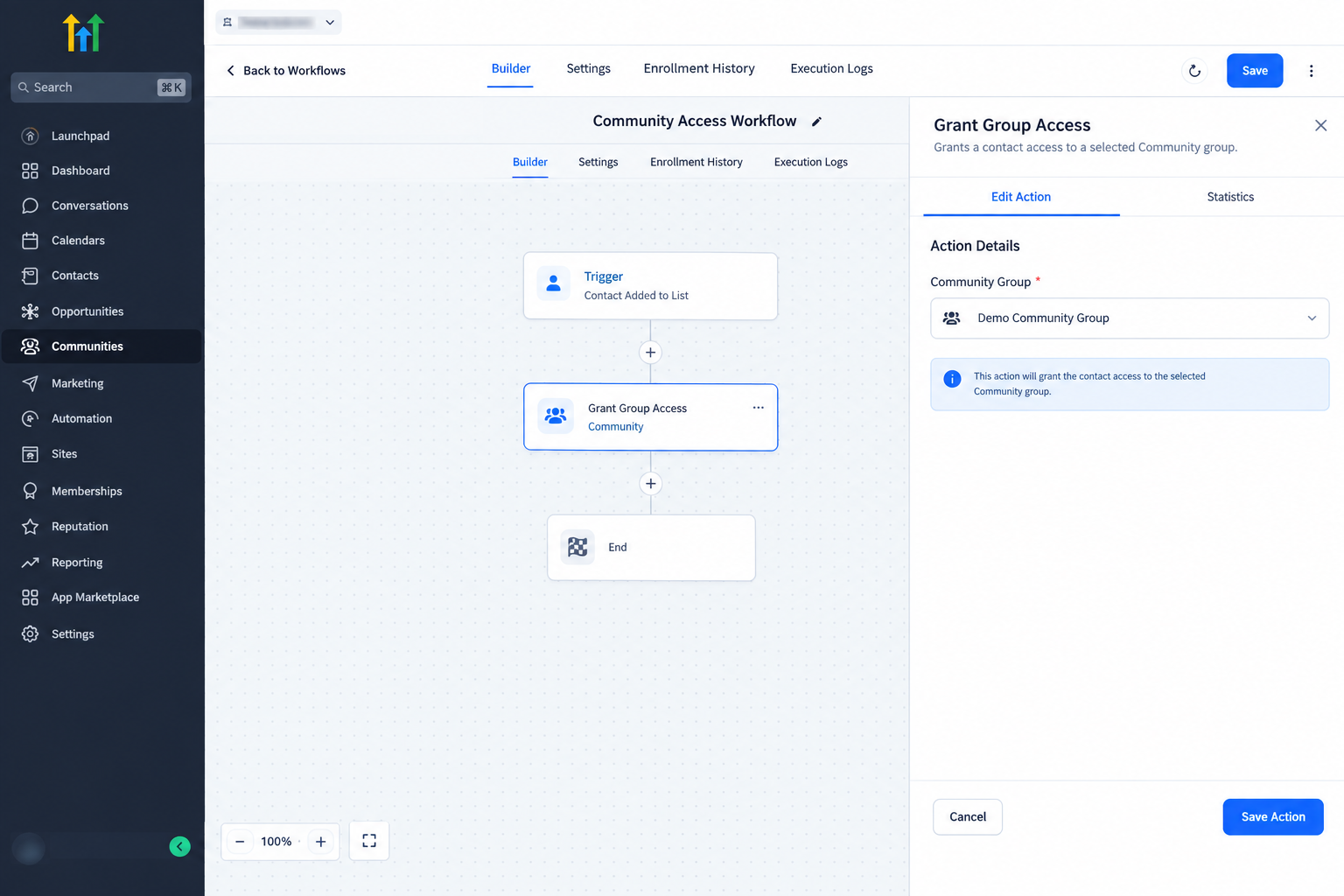
Task: Click the pencil icon beside workflow name
Action: click(816, 122)
